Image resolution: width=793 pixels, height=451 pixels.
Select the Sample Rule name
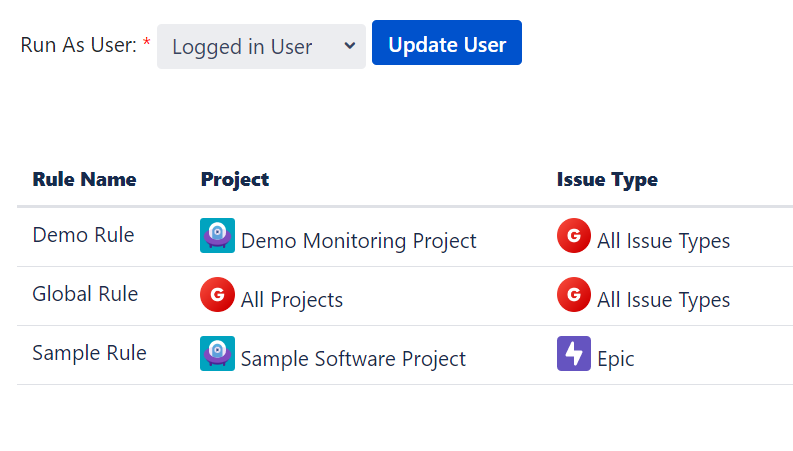89,353
